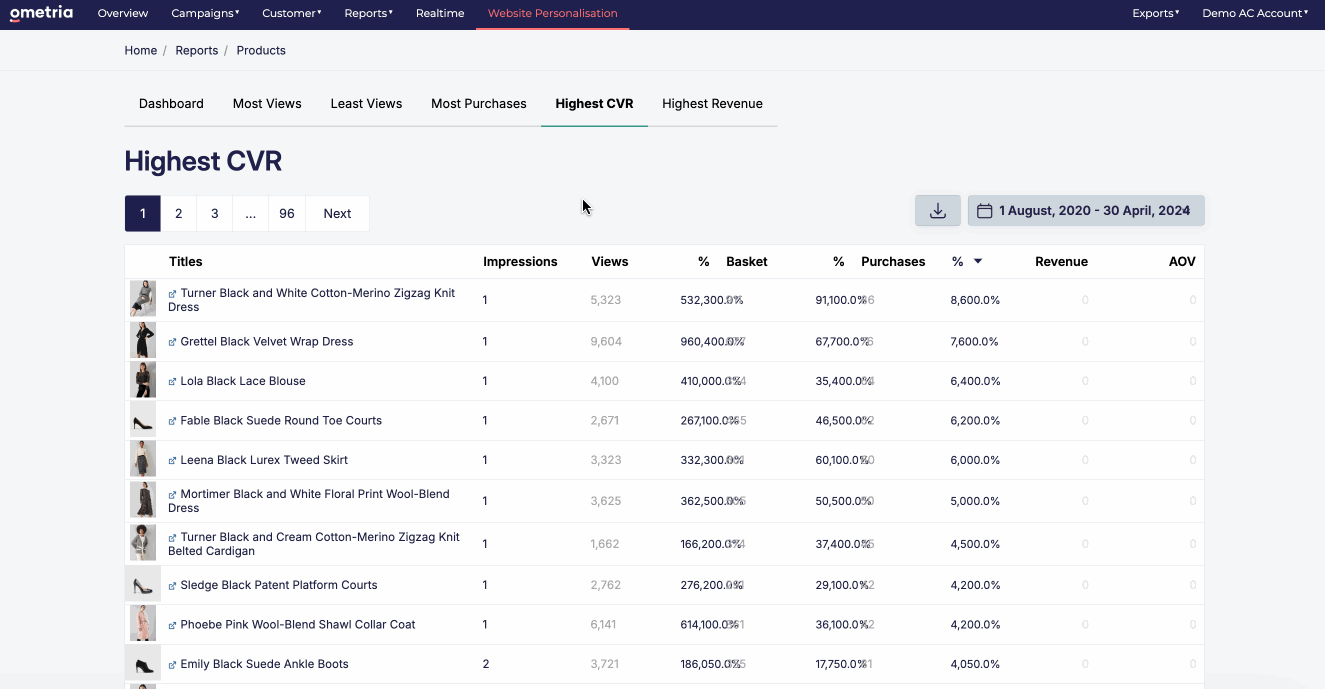Open external link icon for Lola Black Lace Blouse

click(x=173, y=382)
